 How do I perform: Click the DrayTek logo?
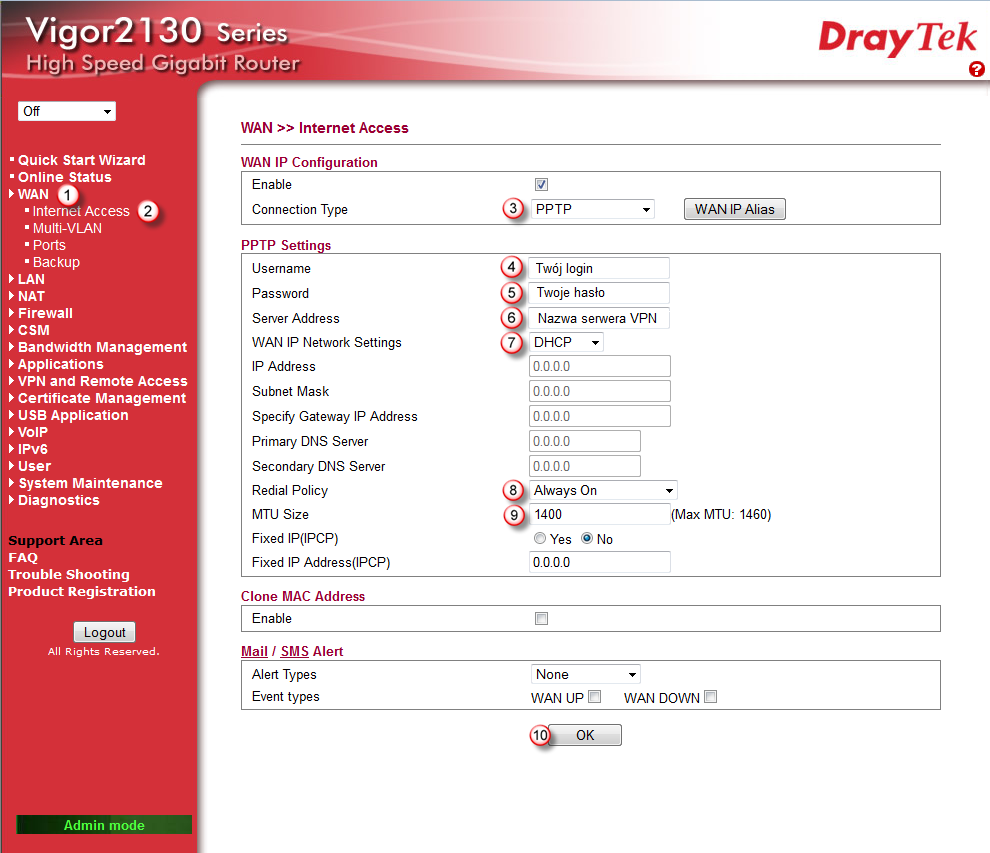[897, 37]
